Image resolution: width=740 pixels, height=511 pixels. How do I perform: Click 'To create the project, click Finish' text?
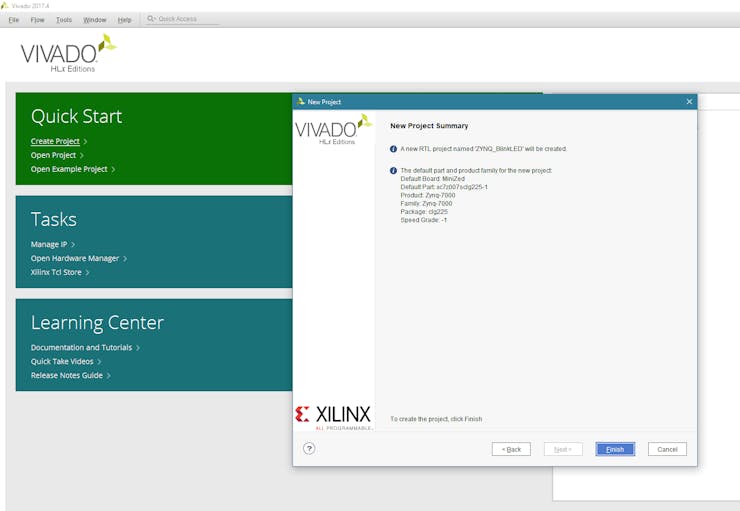tap(436, 419)
